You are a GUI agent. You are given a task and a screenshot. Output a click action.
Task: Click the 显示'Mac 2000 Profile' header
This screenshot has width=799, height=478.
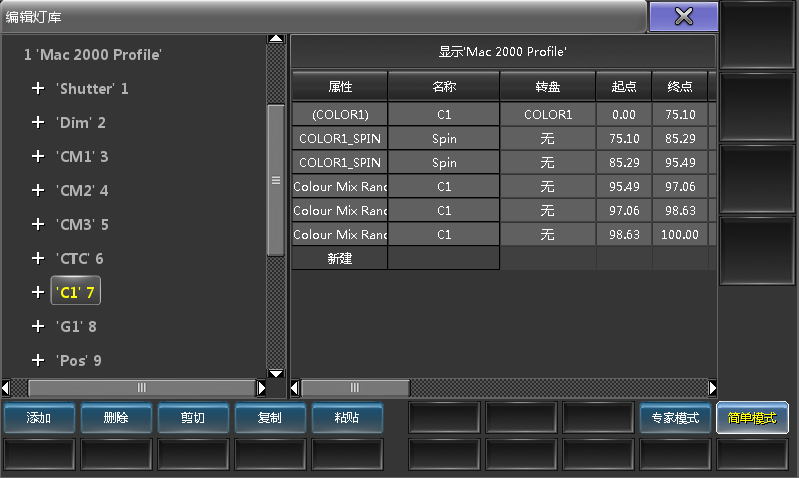pyautogui.click(x=502, y=51)
